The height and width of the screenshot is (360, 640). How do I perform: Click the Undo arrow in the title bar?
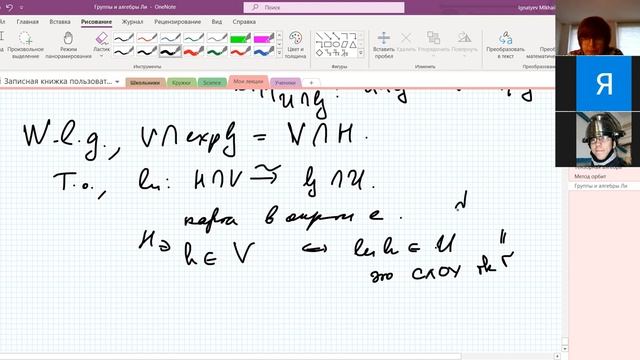9,7
